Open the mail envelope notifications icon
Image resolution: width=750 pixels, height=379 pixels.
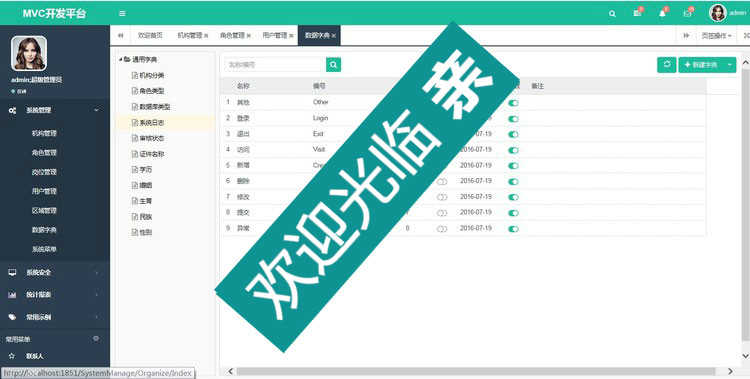pyautogui.click(x=638, y=12)
